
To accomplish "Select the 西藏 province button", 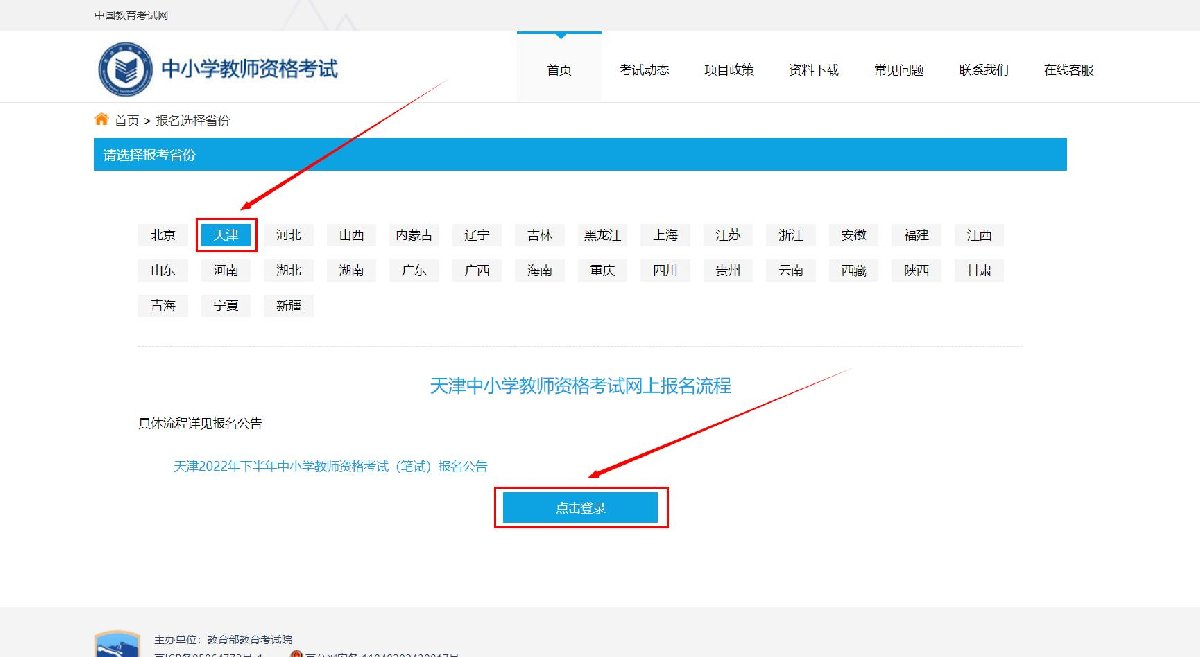I will pos(853,270).
